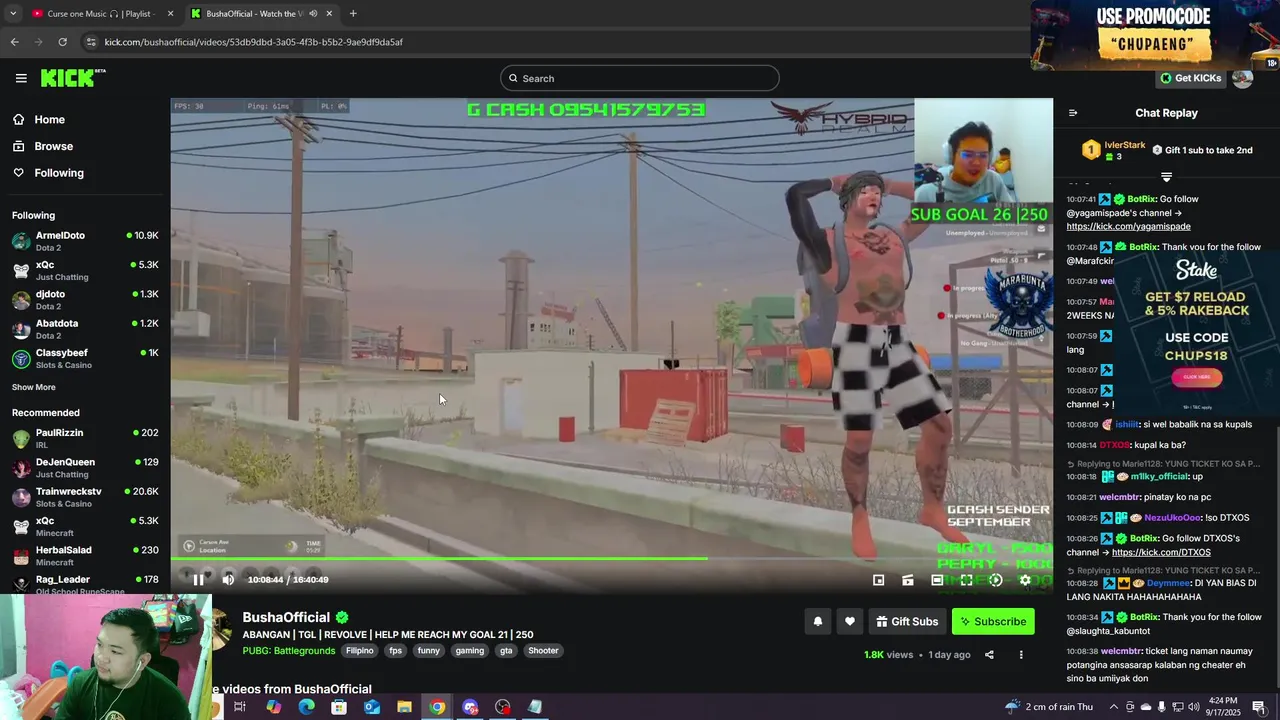Click the verified badge next to BushaOfficial

coord(342,618)
